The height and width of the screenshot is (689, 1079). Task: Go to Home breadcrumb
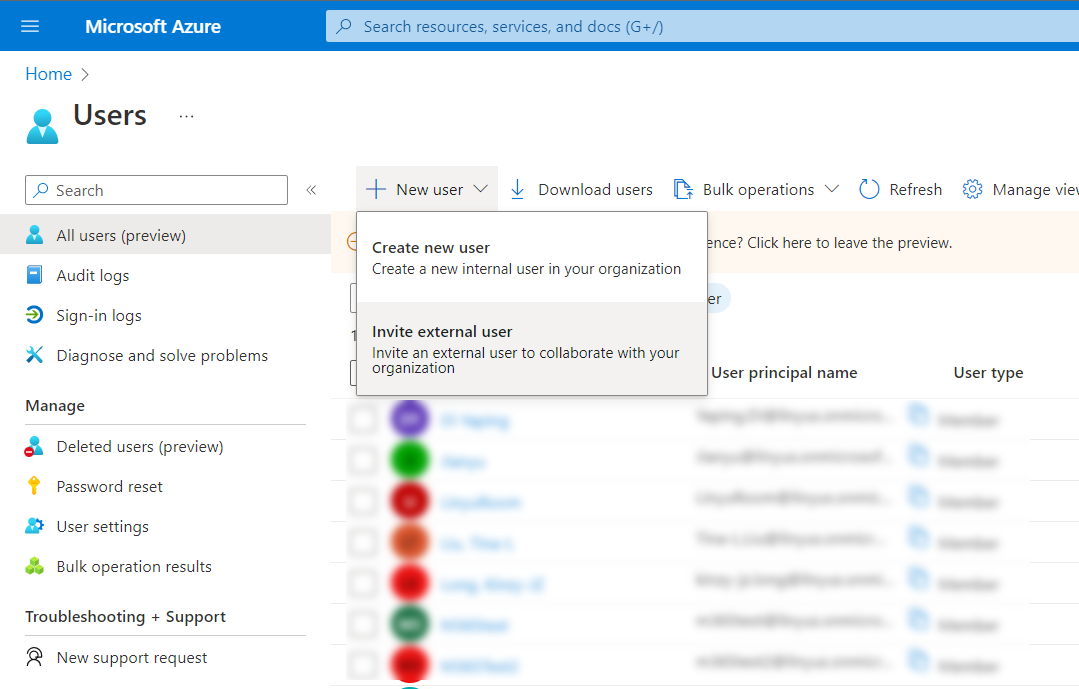[48, 74]
